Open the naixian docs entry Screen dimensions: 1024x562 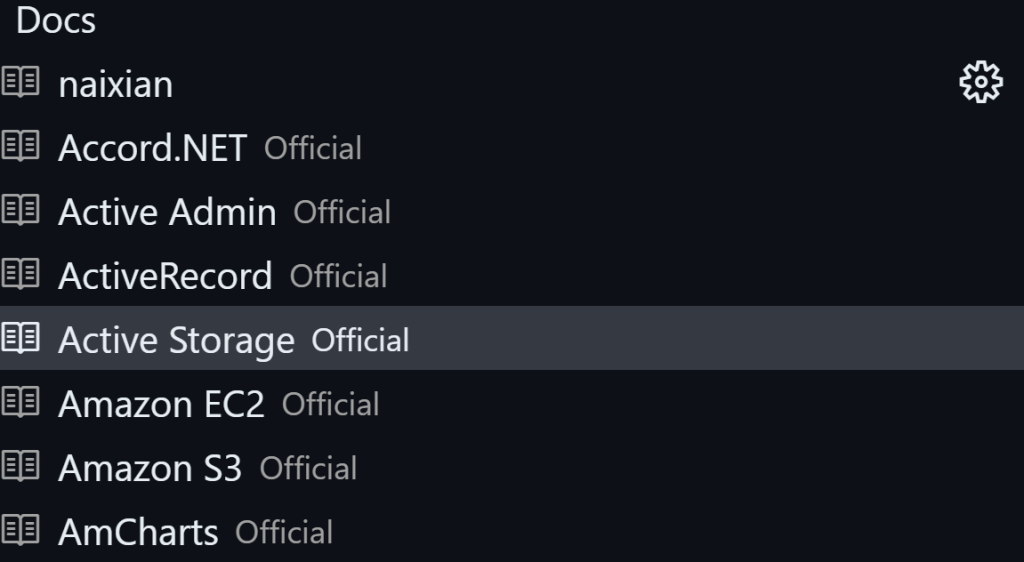pos(115,84)
